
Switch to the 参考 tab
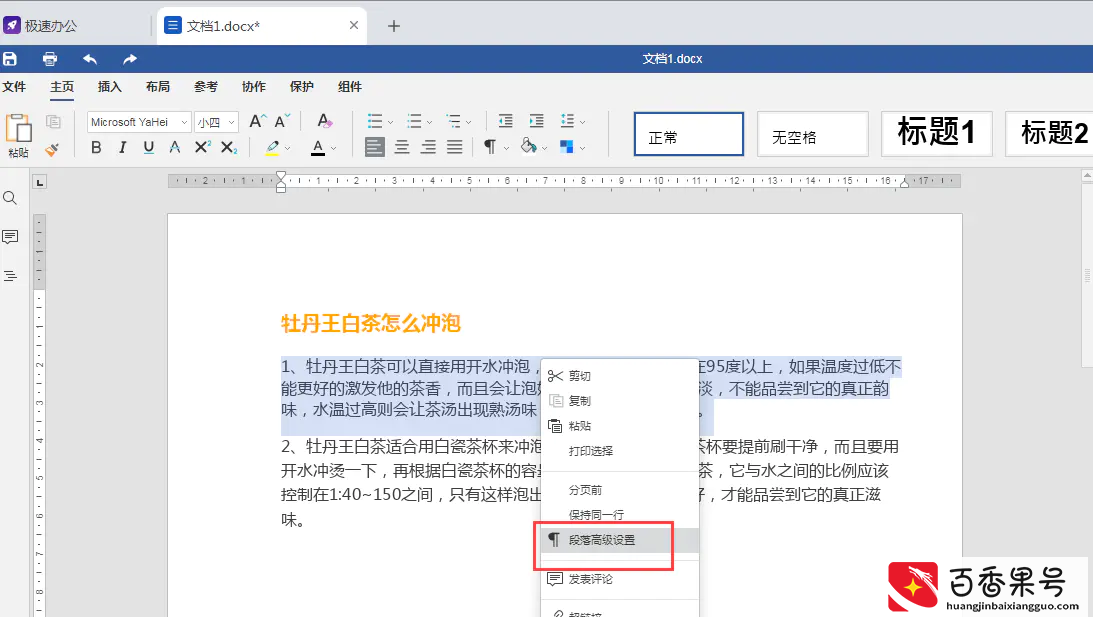coord(206,86)
